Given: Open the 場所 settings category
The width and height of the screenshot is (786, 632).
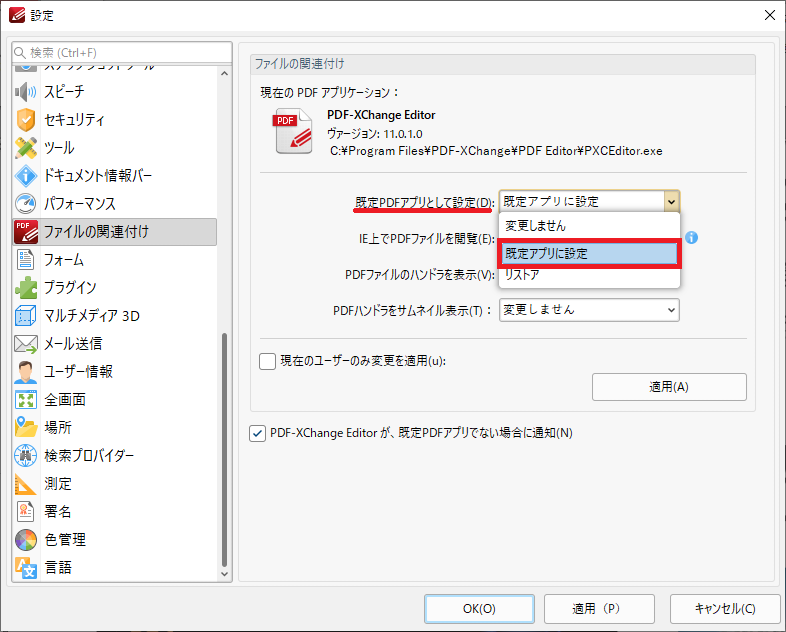Looking at the screenshot, I should click(115, 428).
